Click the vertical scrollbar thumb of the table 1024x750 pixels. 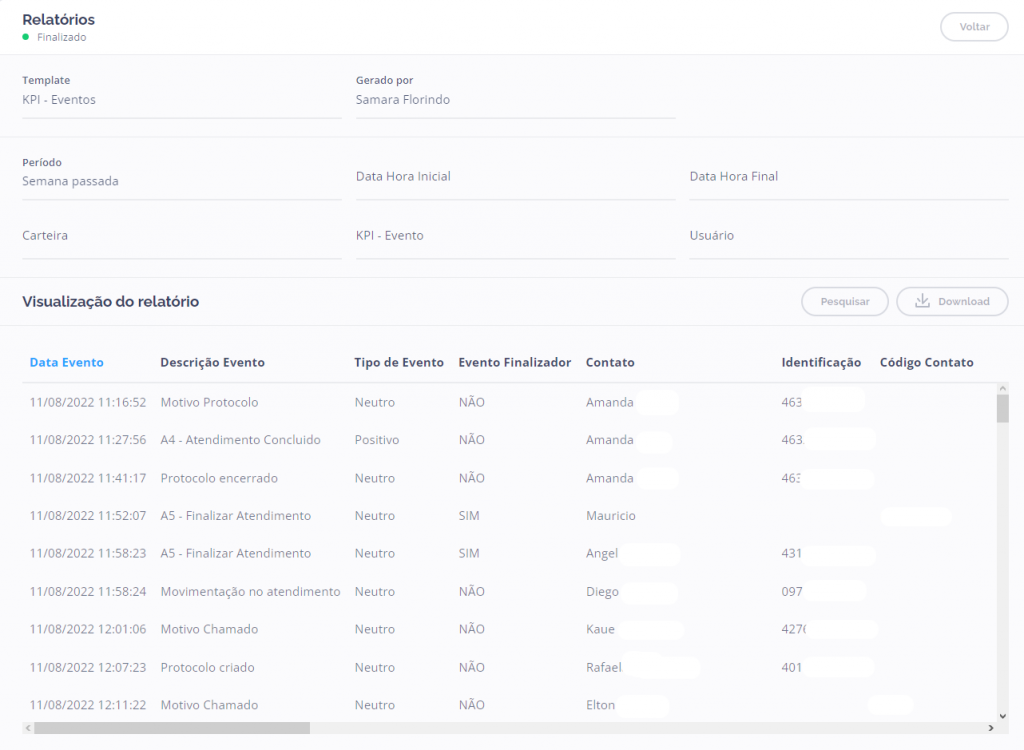pos(1002,408)
